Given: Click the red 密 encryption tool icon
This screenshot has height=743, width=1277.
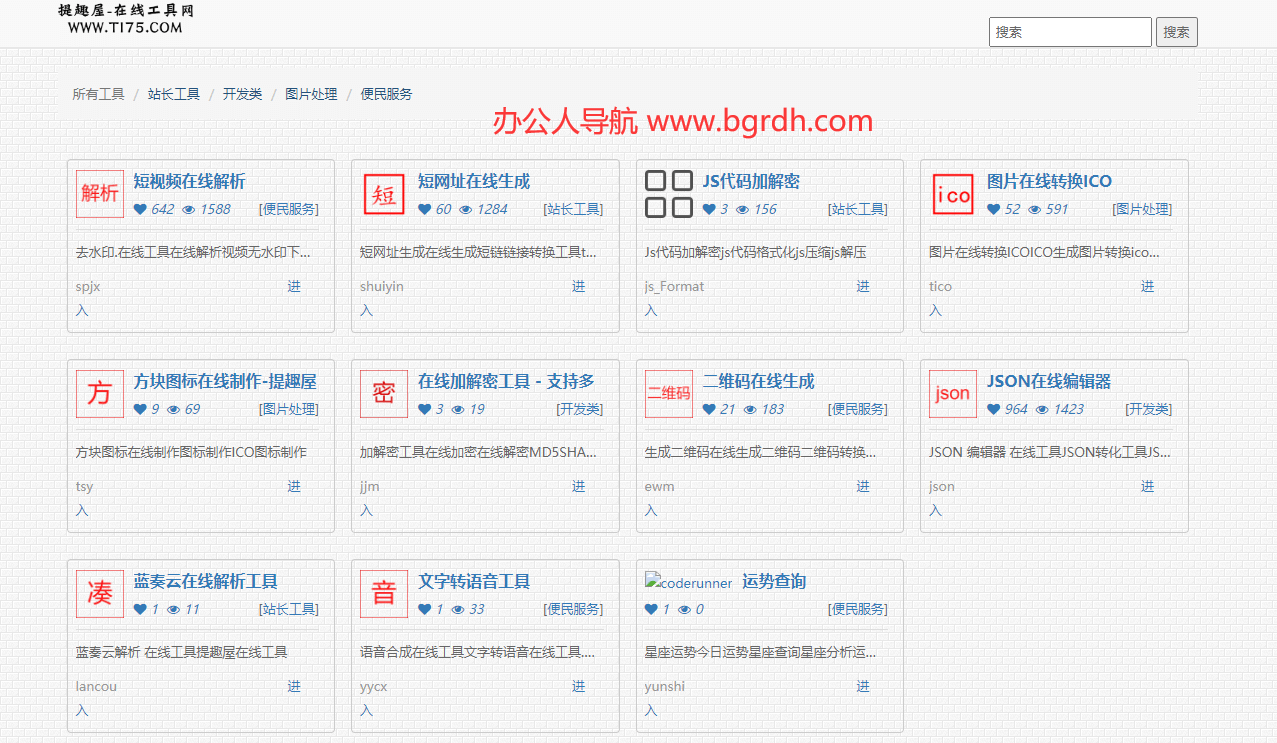Looking at the screenshot, I should [384, 394].
